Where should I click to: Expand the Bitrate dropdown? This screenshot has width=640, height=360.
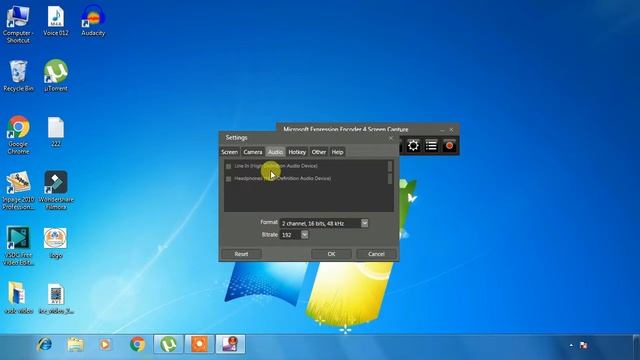click(304, 235)
